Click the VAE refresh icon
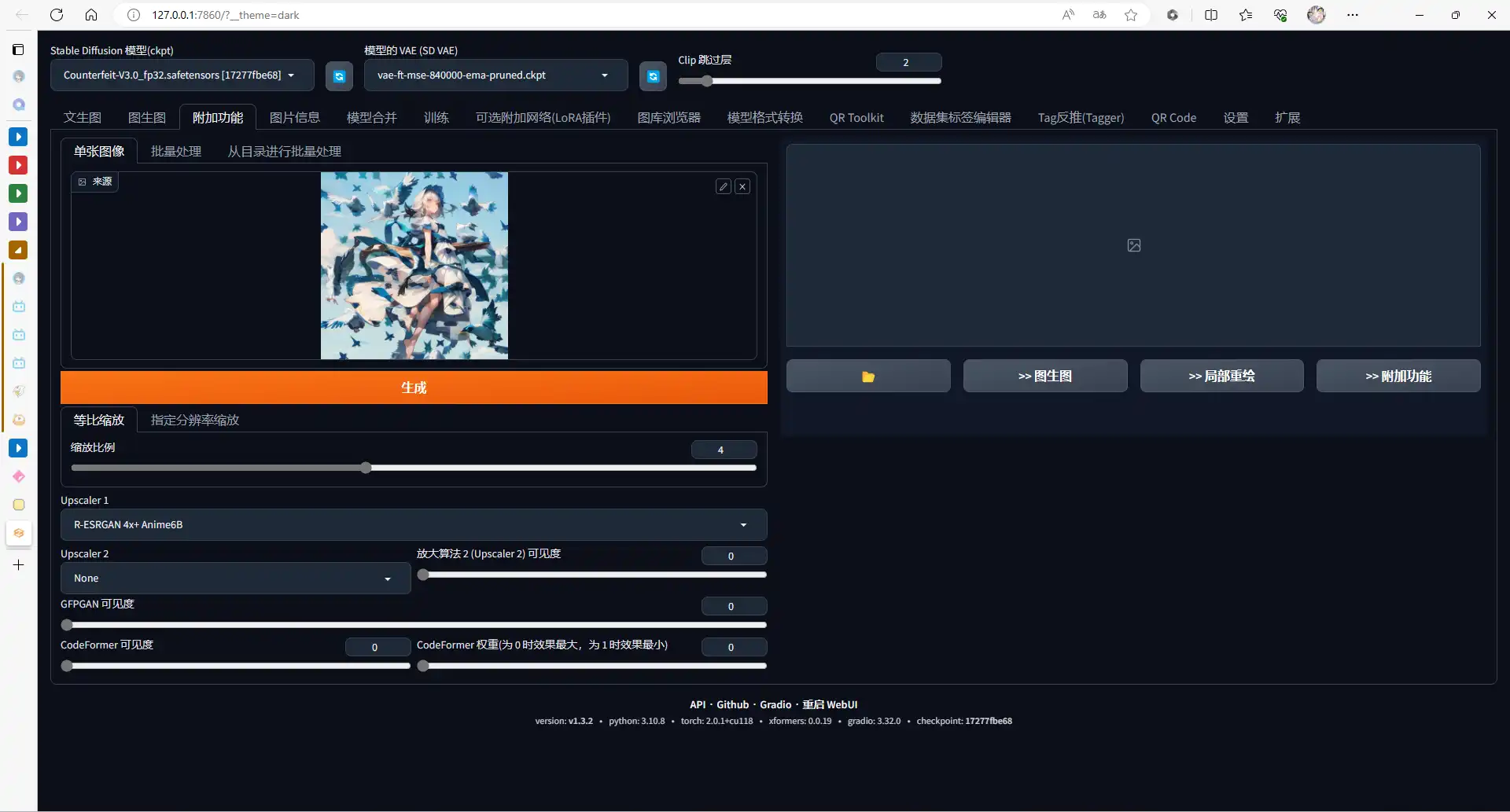The image size is (1510, 812). [x=653, y=76]
